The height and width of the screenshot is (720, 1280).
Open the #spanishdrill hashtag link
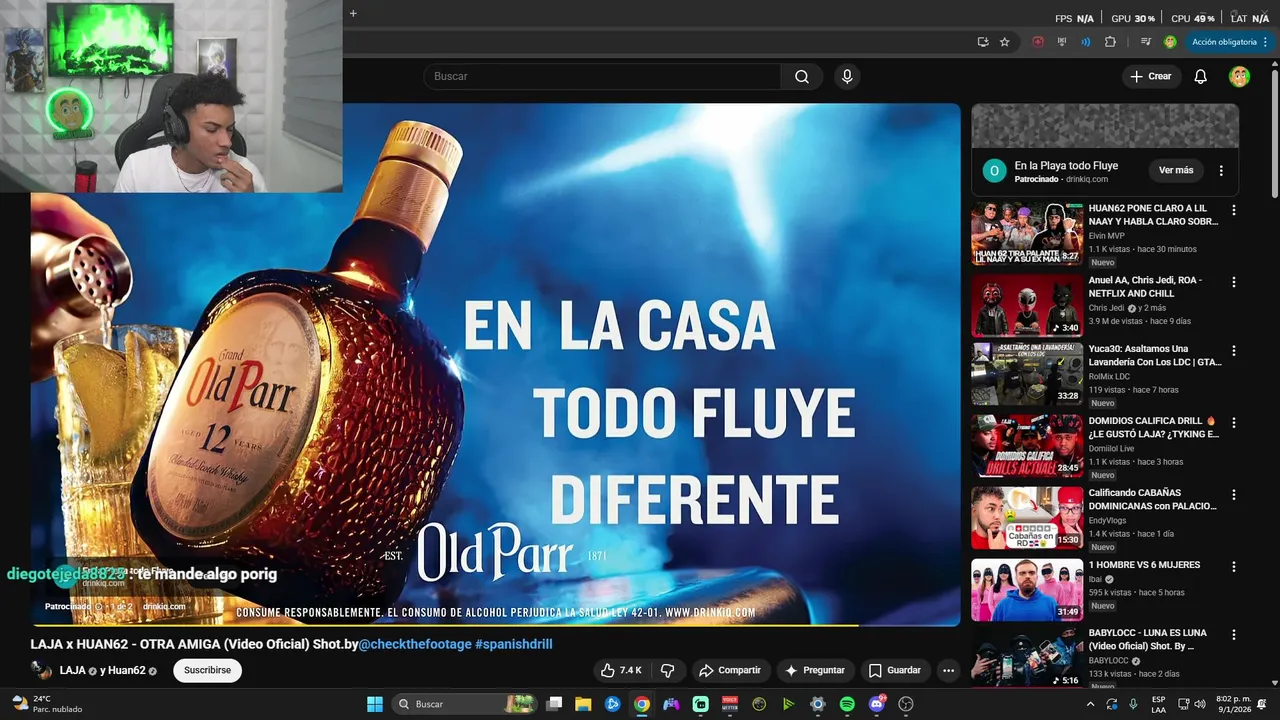coord(514,644)
